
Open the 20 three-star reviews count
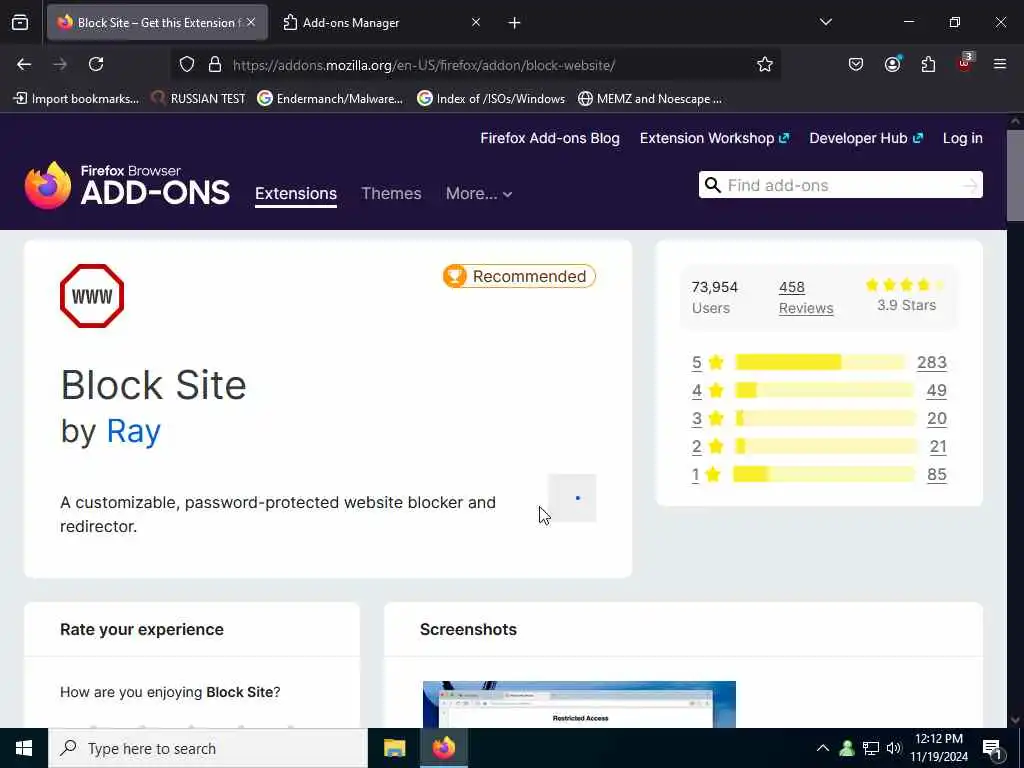click(x=936, y=418)
